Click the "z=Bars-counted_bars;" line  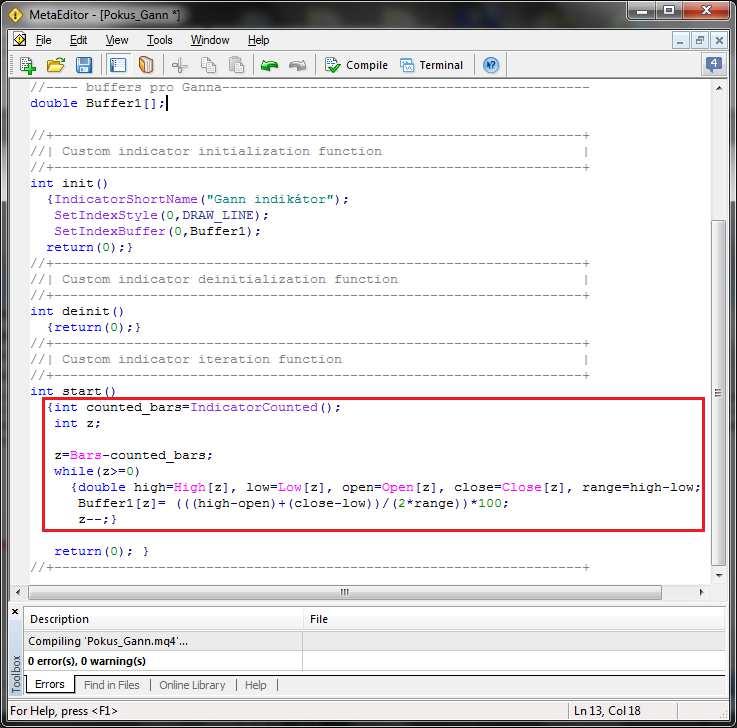(133, 455)
